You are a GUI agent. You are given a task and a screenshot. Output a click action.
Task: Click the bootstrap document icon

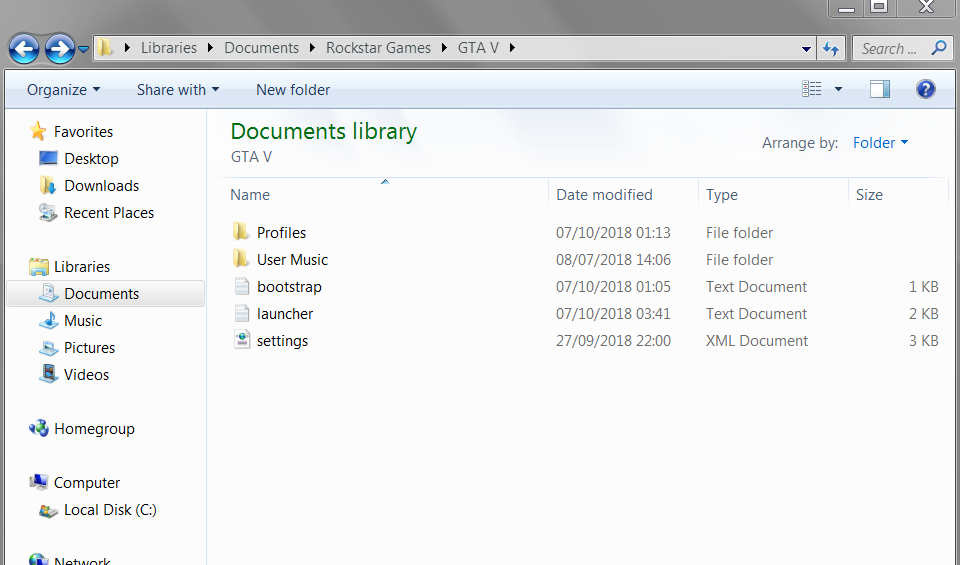coord(242,286)
